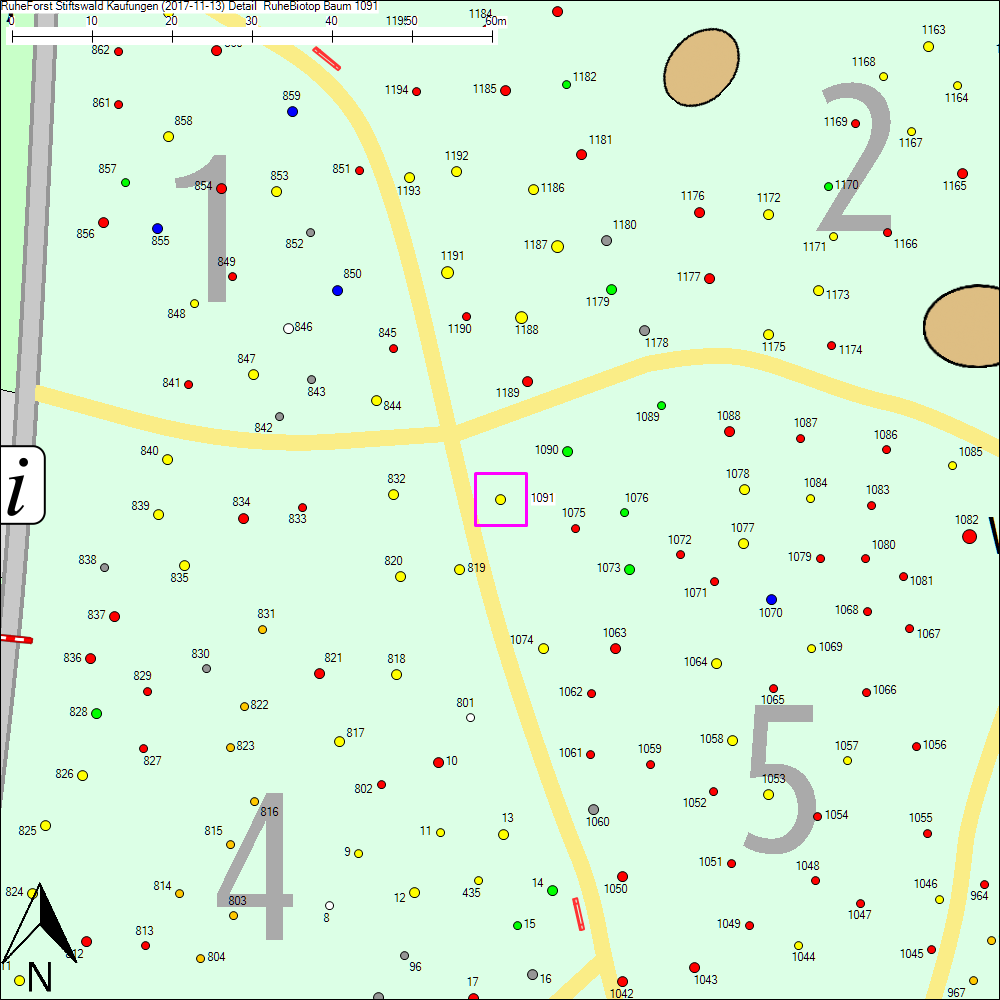This screenshot has width=1000, height=1000.
Task: Click the white tree marker 801
Action: tap(470, 717)
